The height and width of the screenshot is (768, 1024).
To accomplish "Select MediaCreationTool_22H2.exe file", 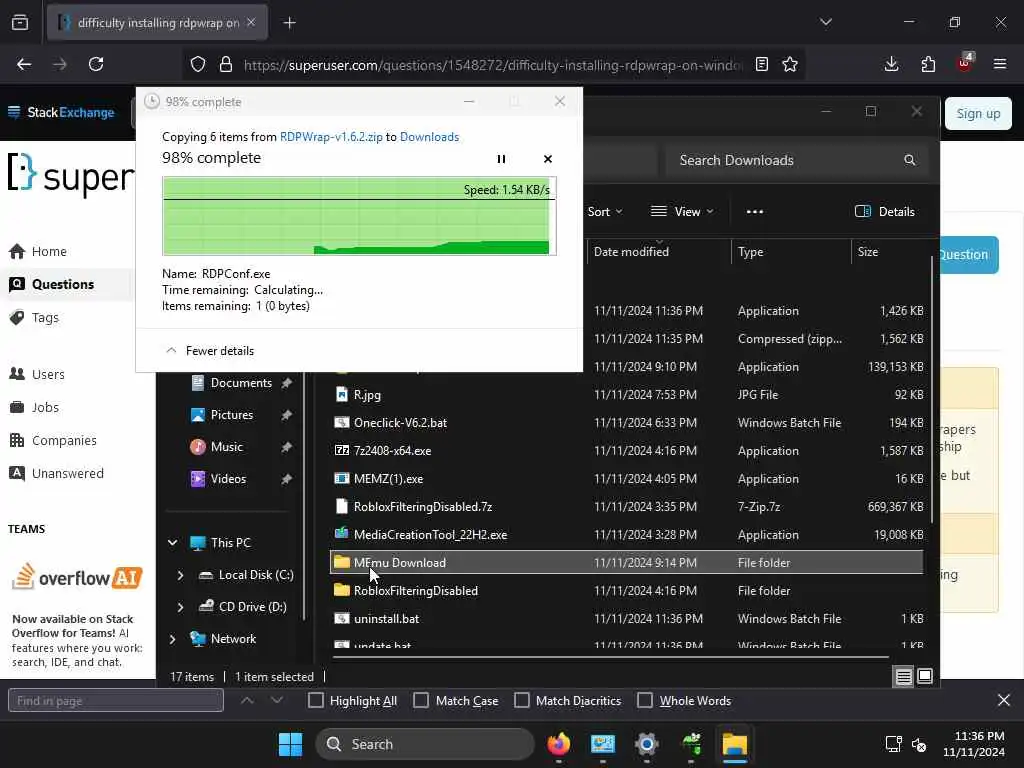I will pyautogui.click(x=627, y=535).
